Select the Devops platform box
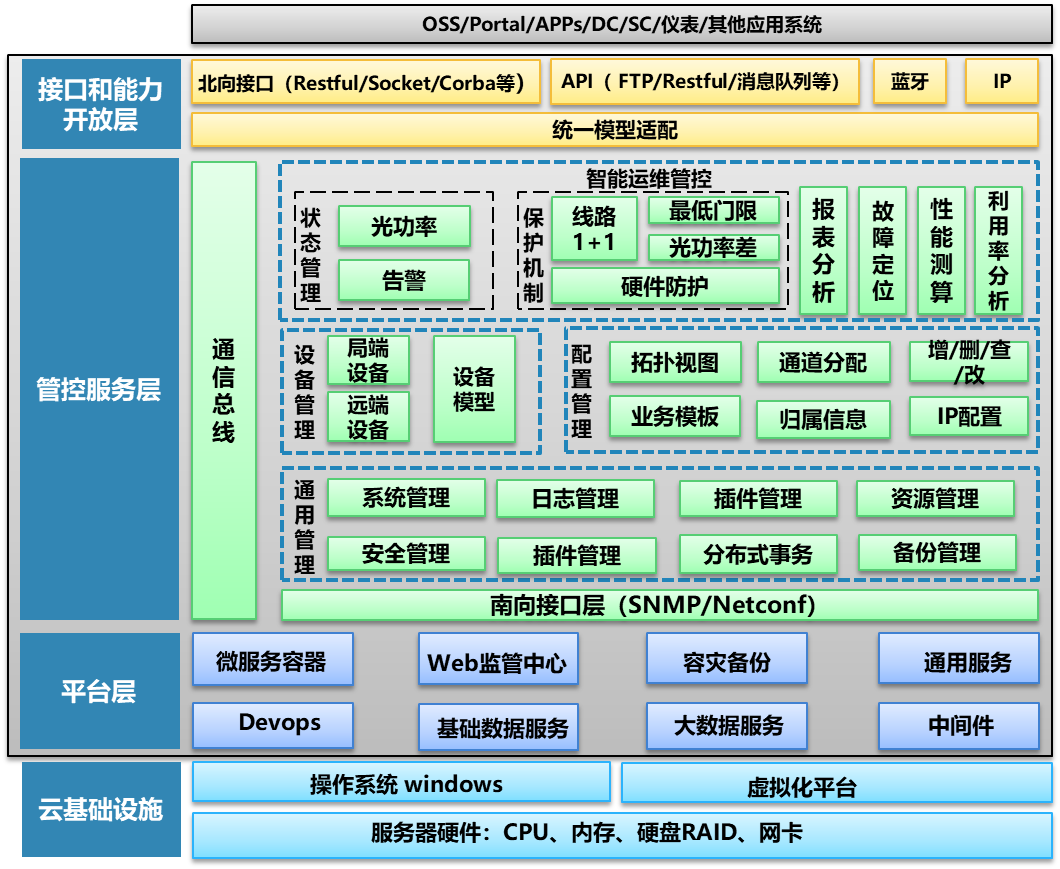This screenshot has width=1060, height=869. 272,724
